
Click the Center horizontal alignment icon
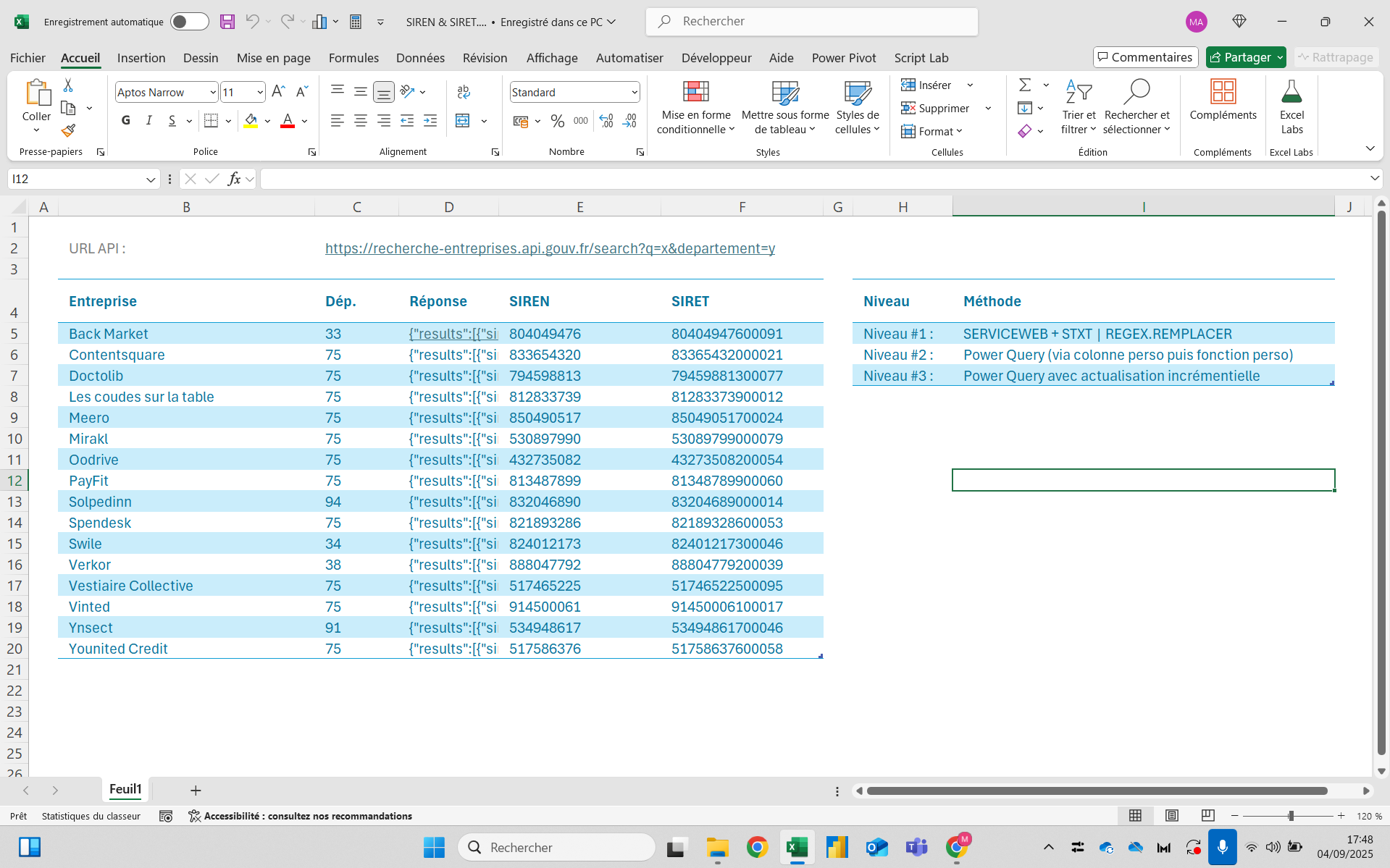pos(361,121)
